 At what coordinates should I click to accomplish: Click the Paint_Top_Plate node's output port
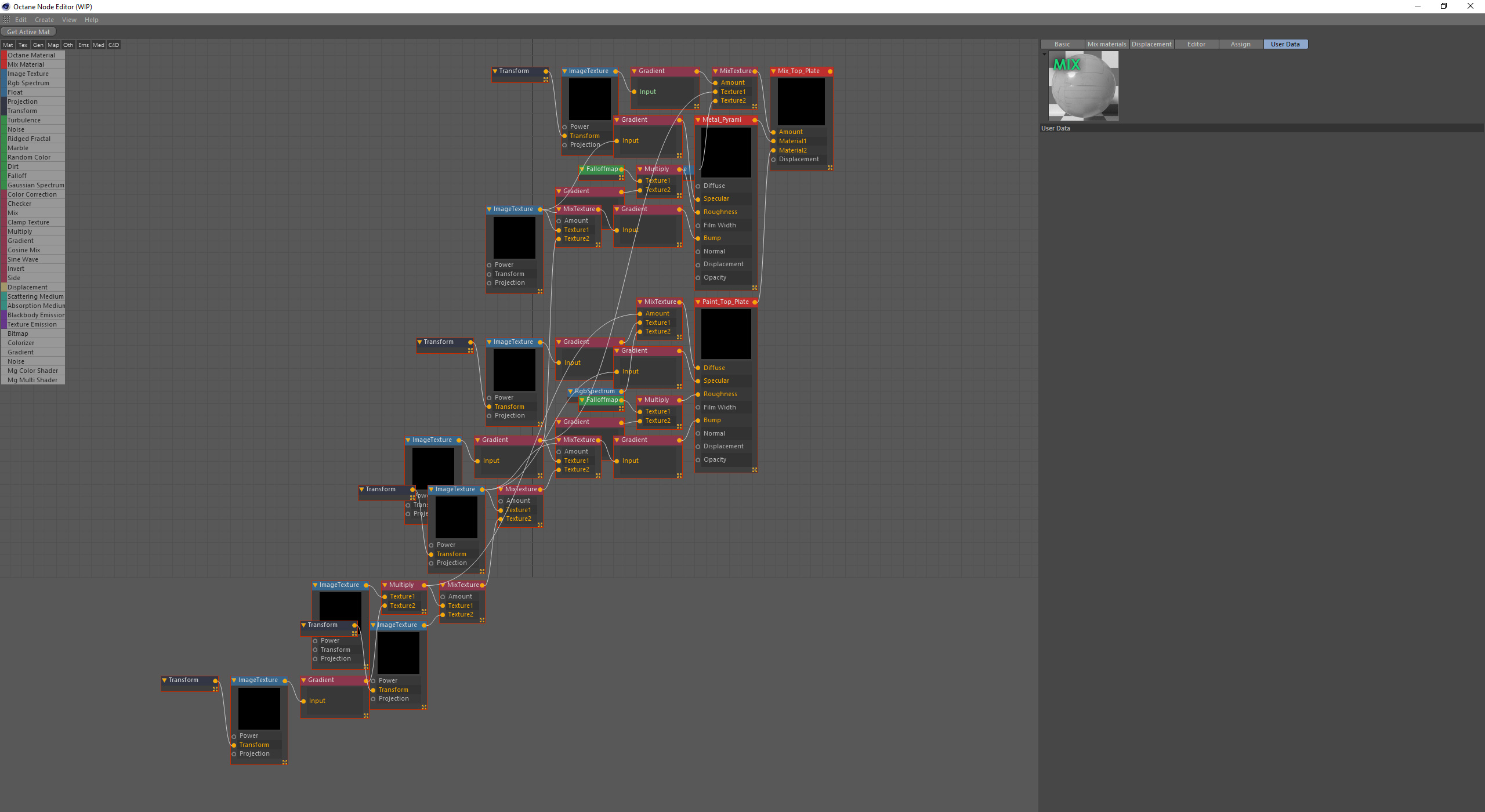(x=755, y=302)
